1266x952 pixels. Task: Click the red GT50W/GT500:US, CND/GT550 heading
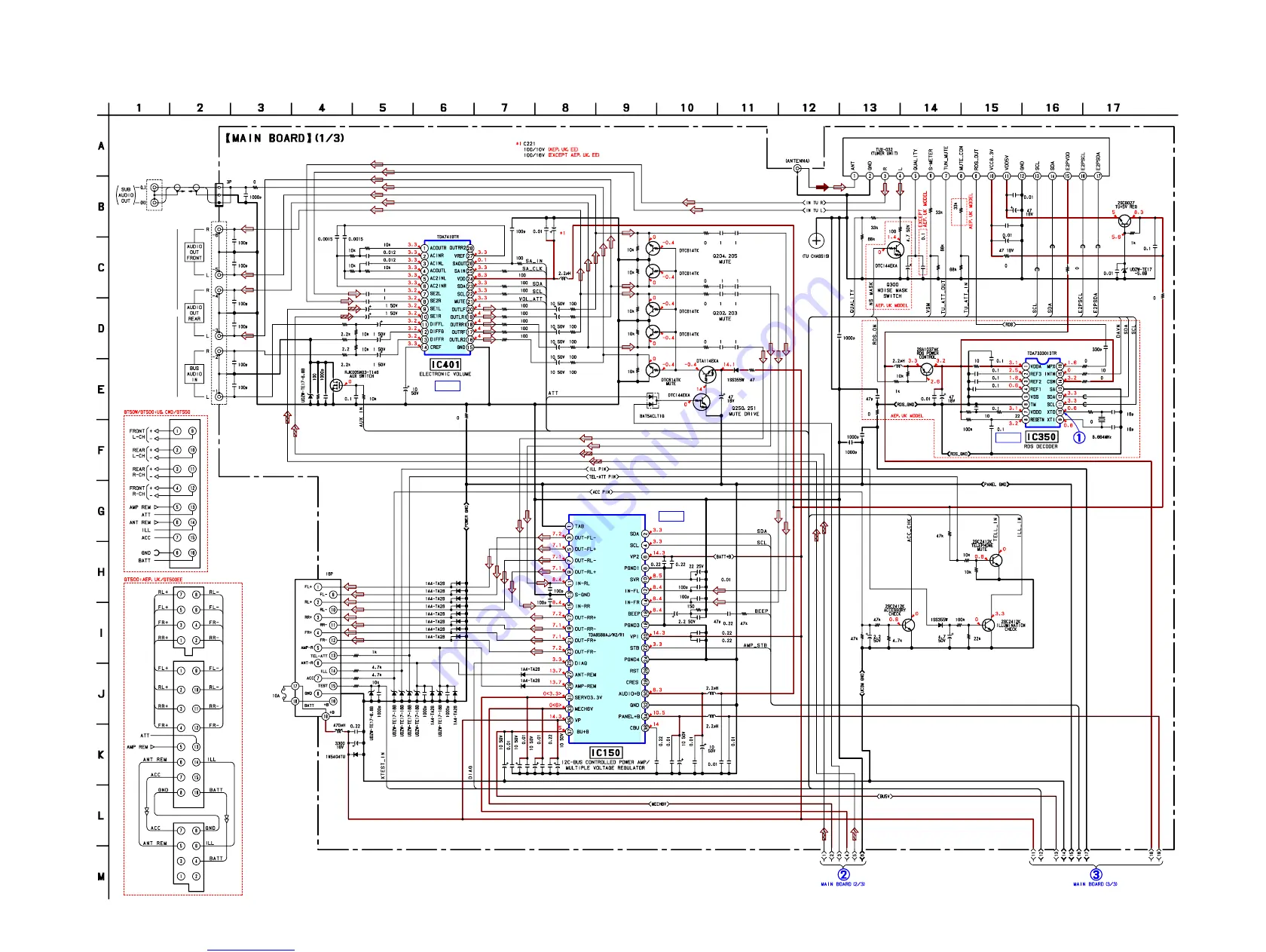(x=157, y=413)
